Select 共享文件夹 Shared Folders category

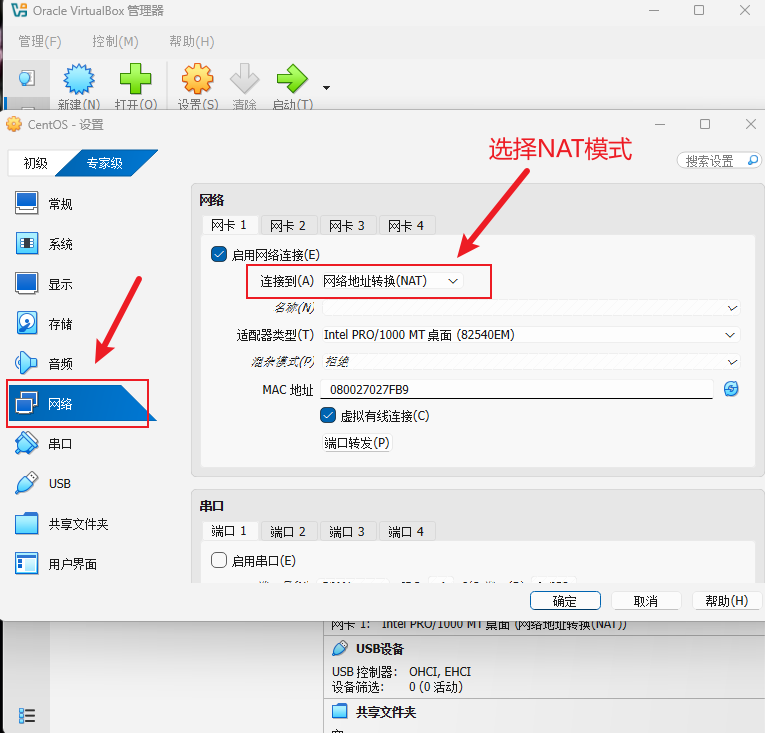click(x=78, y=524)
